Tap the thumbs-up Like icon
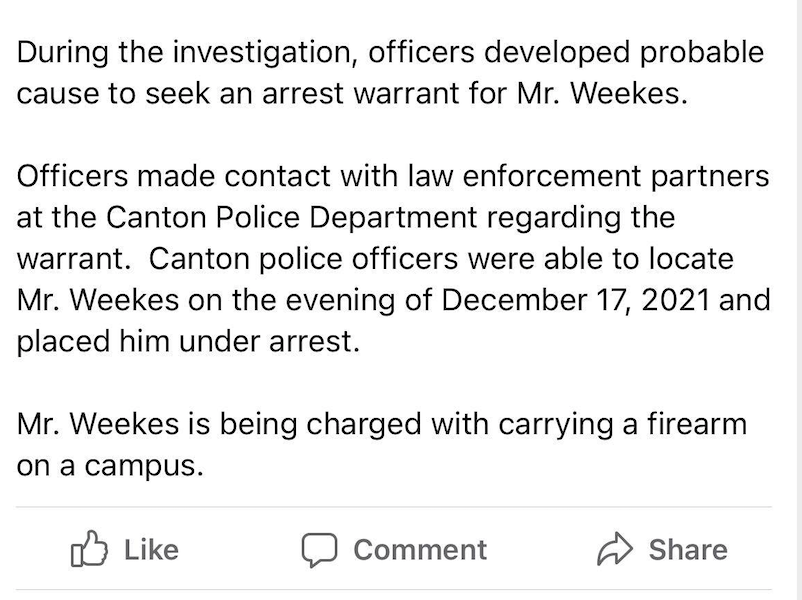The height and width of the screenshot is (600, 802). (x=89, y=550)
